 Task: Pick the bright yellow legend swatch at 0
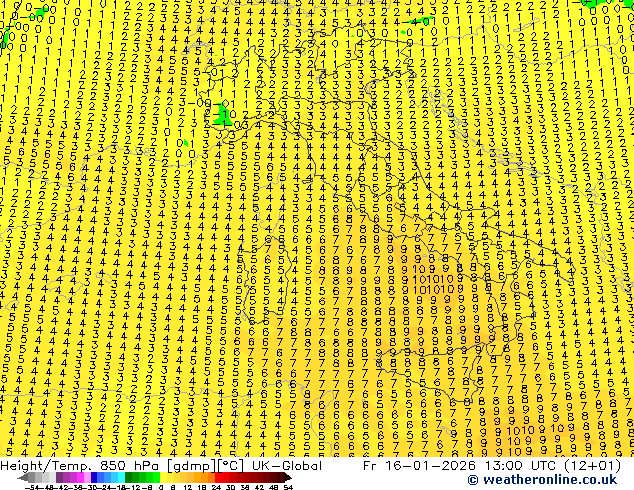tap(163, 477)
